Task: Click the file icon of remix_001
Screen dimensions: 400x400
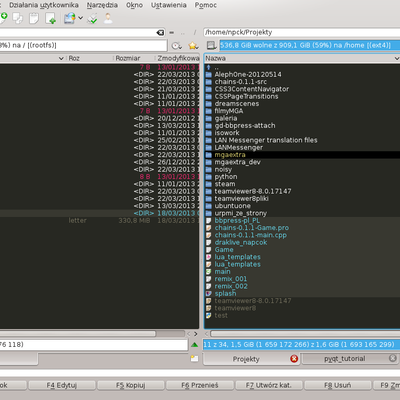Action: coord(209,279)
